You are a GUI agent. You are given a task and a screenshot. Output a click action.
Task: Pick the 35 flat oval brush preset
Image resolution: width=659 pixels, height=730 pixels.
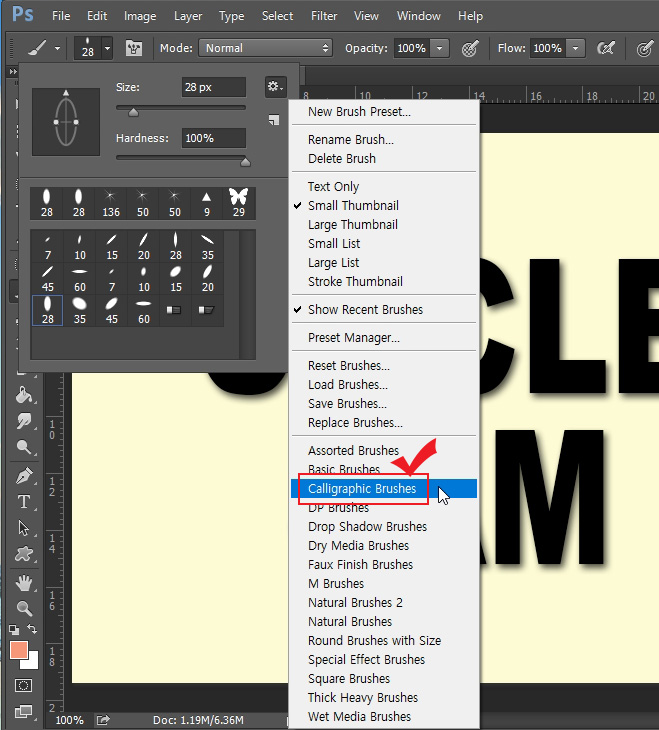point(80,311)
